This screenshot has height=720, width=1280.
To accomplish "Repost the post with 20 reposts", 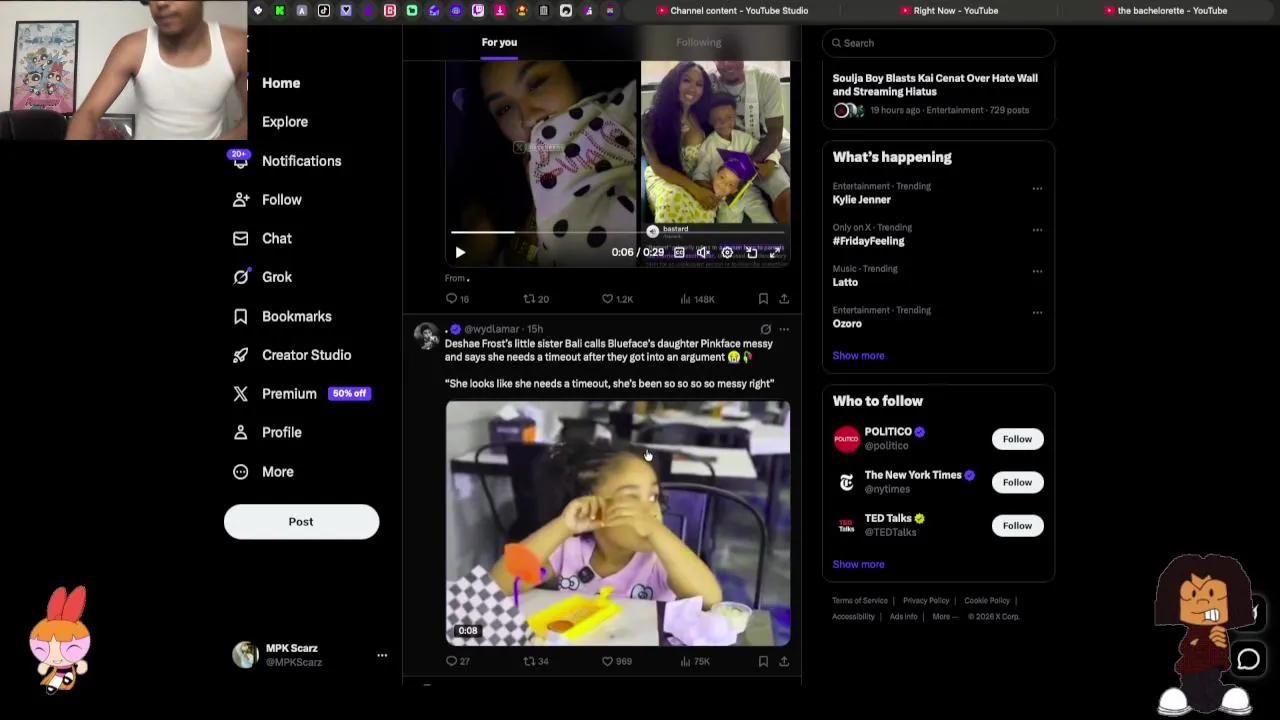I will (536, 299).
